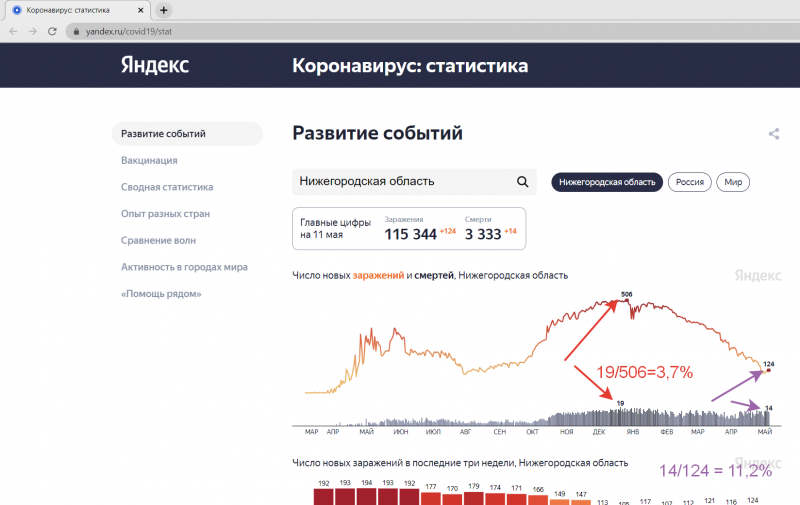The image size is (800, 505).
Task: Open Развитие событий in sidebar
Action: pyautogui.click(x=187, y=134)
